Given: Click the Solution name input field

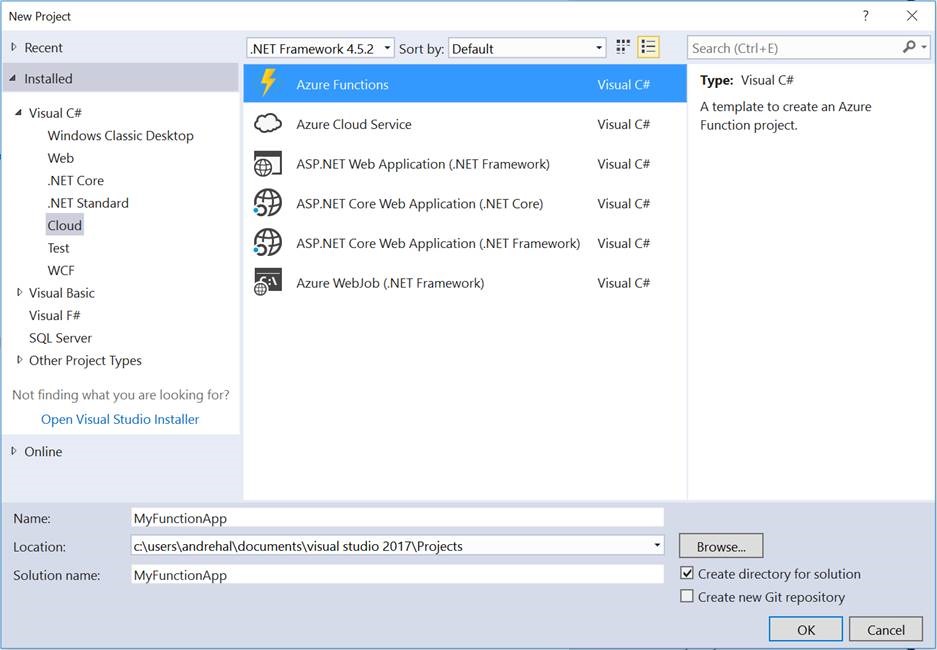Looking at the screenshot, I should tap(397, 575).
